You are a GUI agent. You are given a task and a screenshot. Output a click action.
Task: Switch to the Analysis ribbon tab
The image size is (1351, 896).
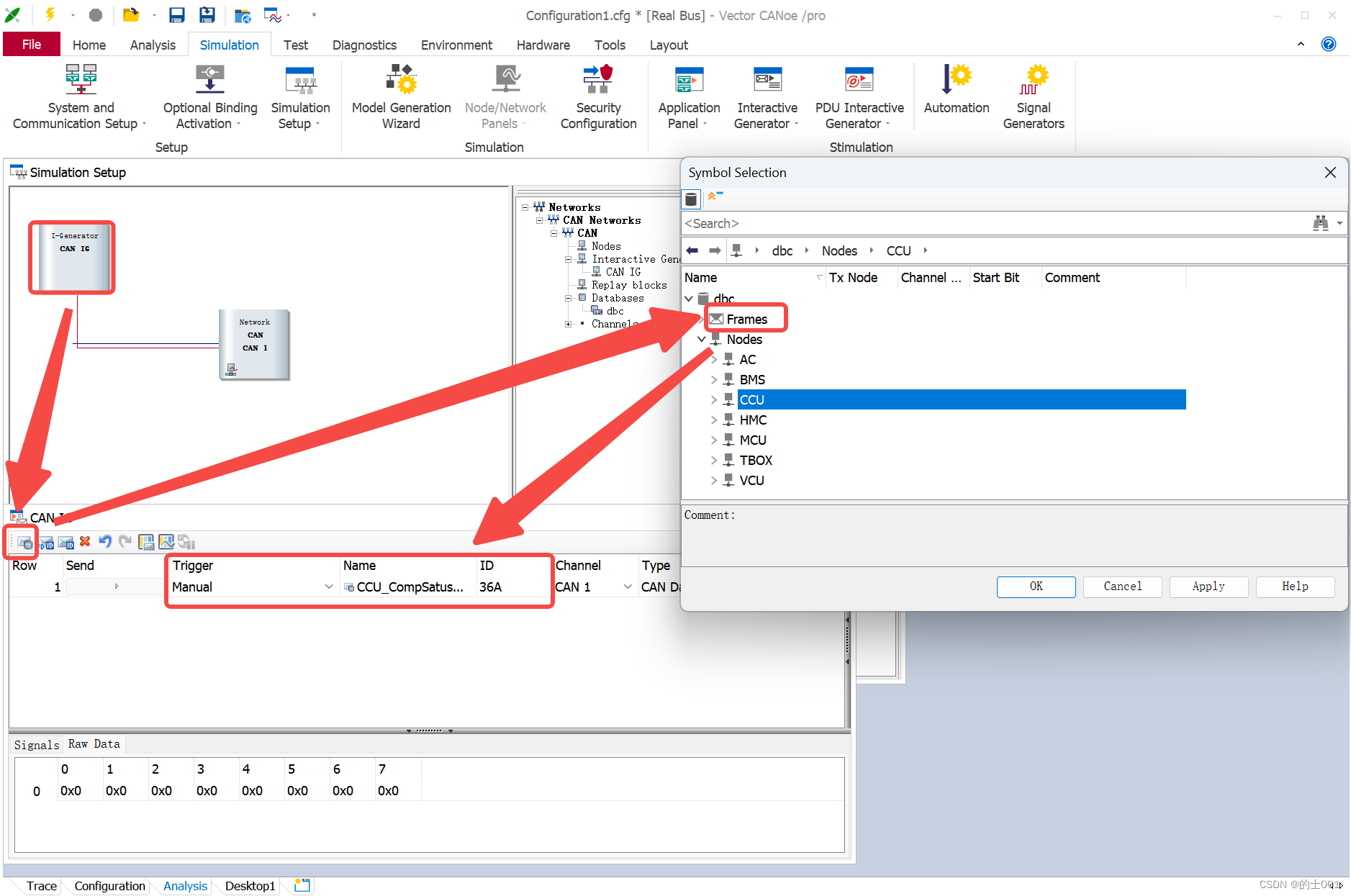click(x=153, y=45)
